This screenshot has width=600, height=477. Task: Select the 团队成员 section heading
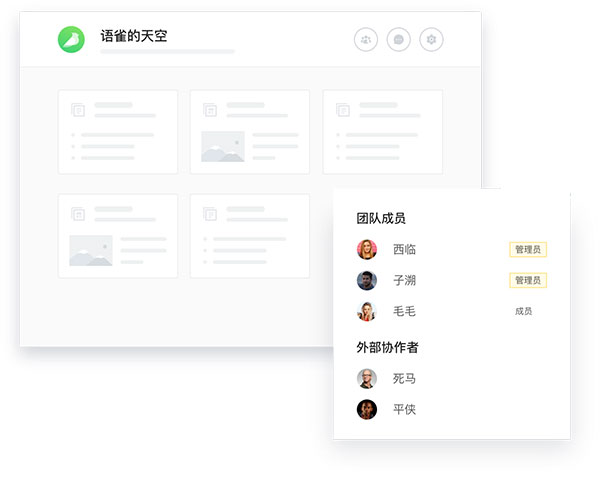point(381,218)
